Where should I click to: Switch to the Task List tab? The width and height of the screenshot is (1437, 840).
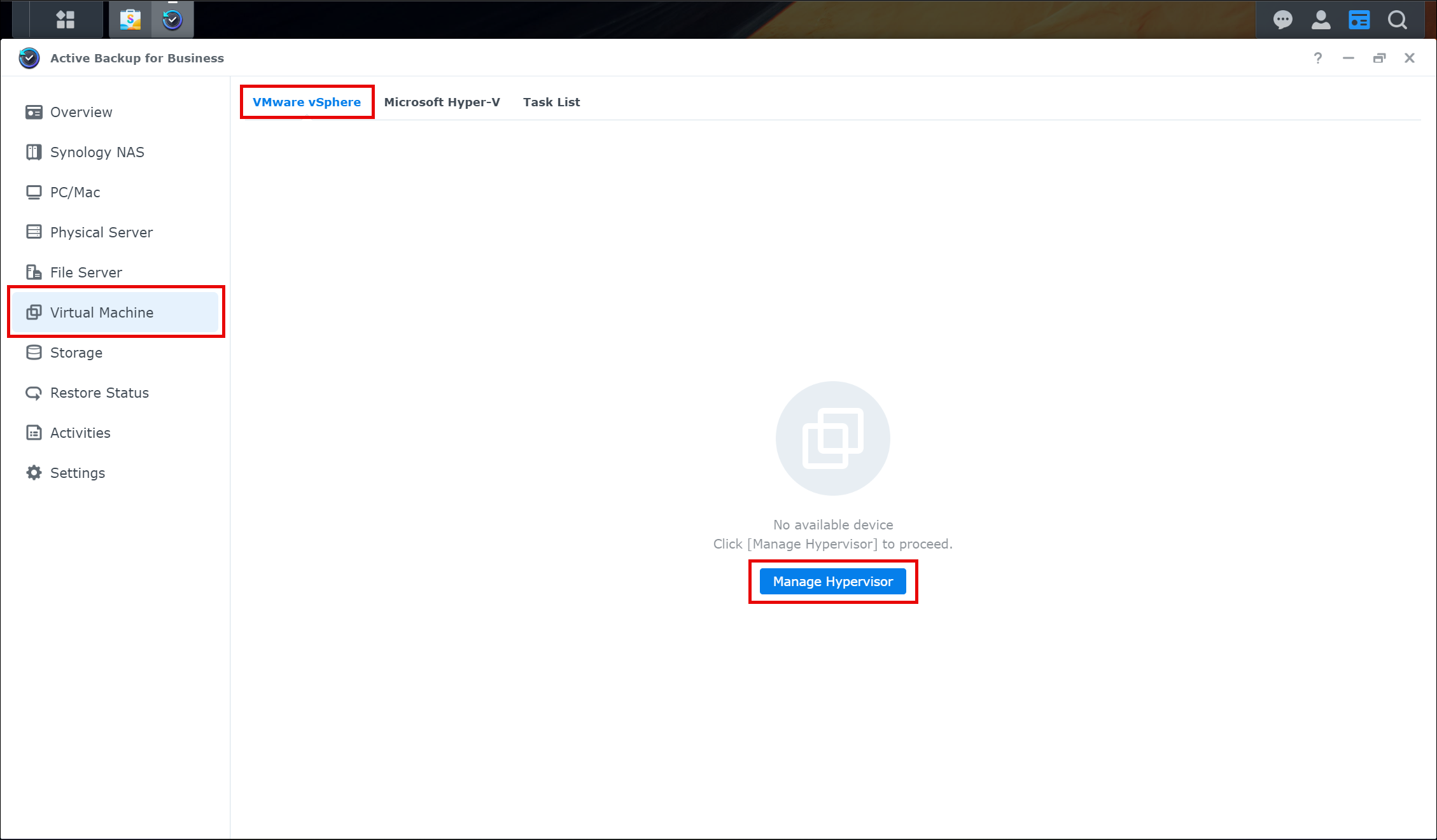pyautogui.click(x=551, y=102)
